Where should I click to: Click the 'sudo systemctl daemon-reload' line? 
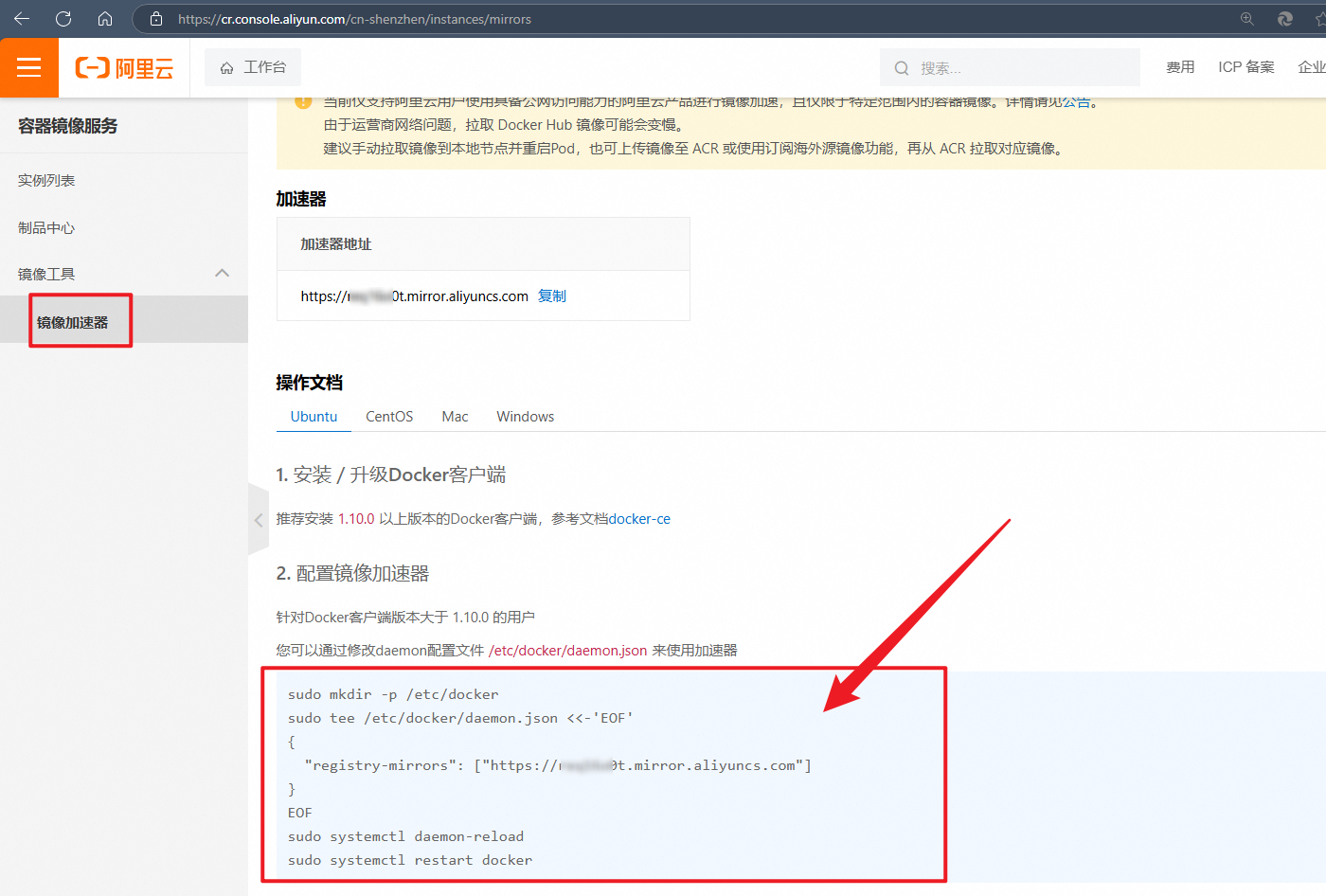point(405,836)
